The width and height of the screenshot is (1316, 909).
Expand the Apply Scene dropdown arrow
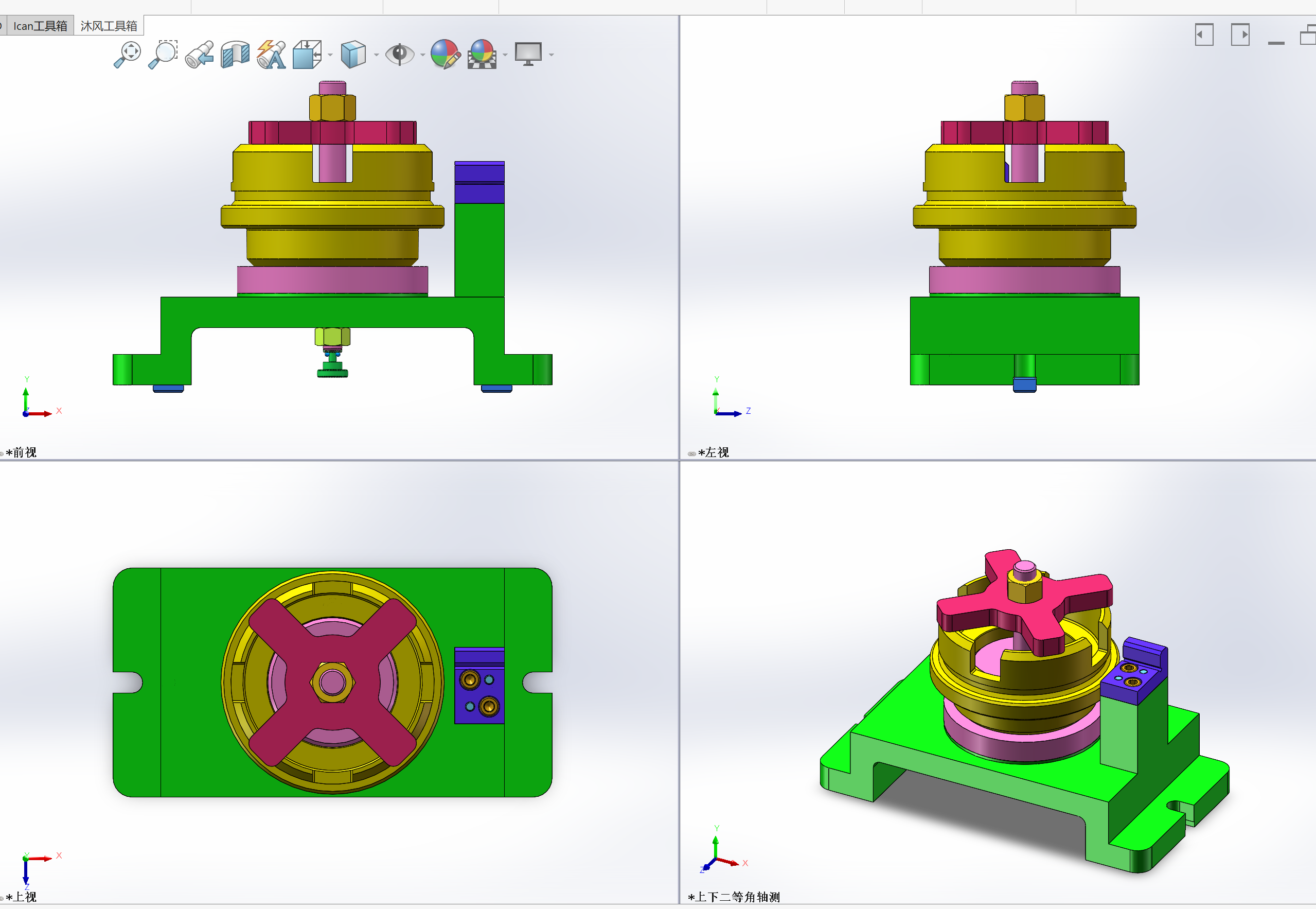505,55
